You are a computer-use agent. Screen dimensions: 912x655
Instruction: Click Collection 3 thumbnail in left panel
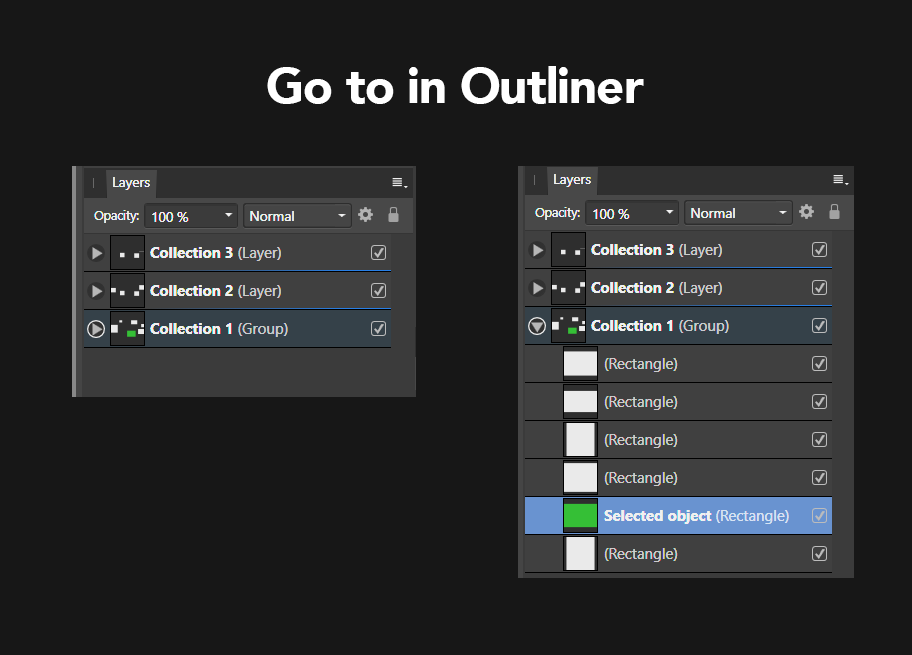127,253
